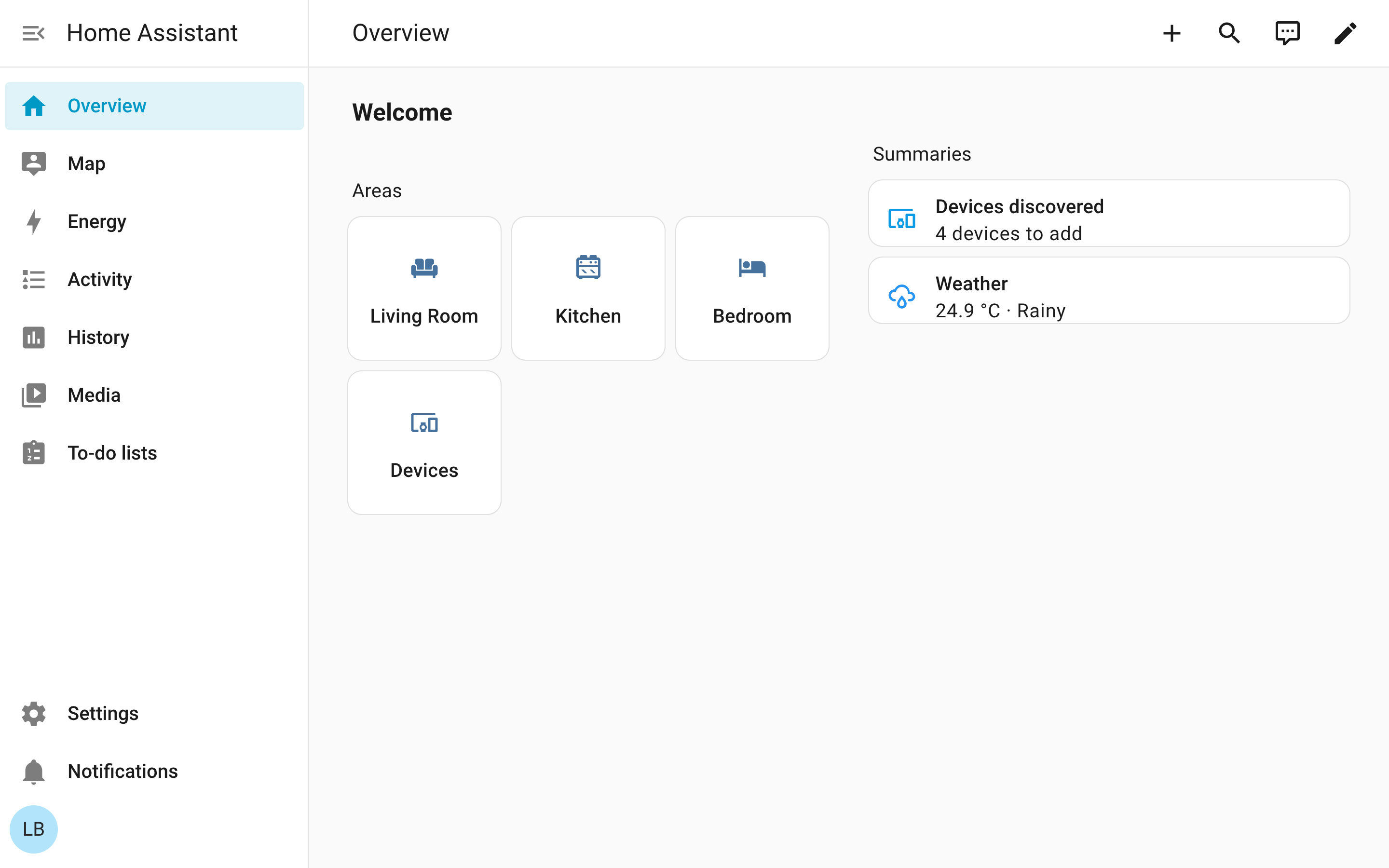Click "4 devices to add" text

tap(1008, 234)
